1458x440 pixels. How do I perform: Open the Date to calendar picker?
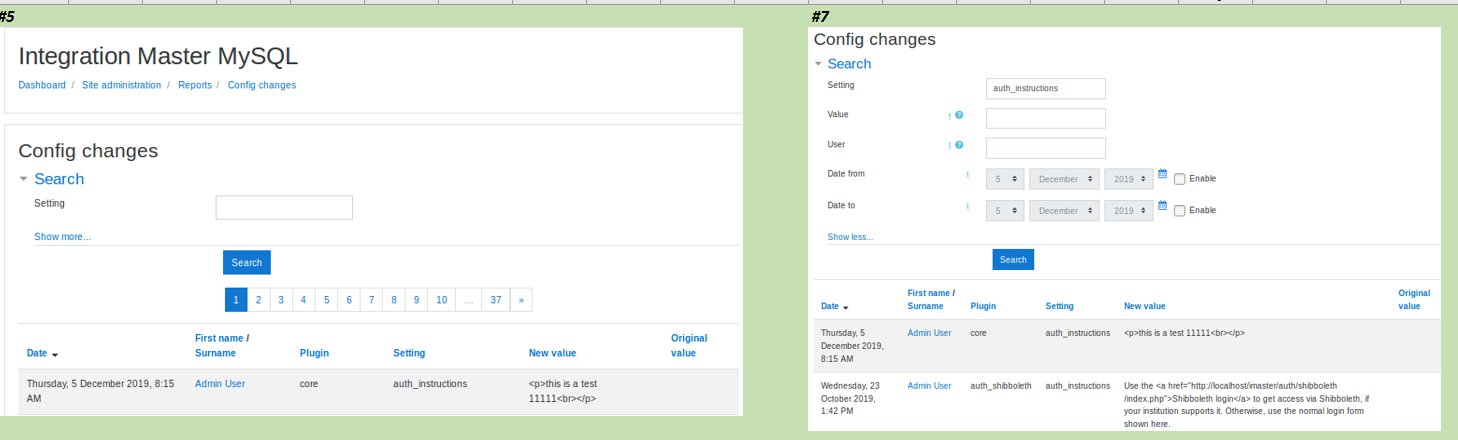coord(1163,206)
